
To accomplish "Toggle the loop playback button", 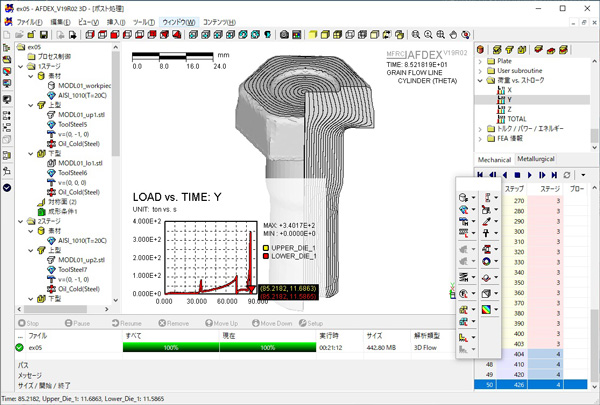I will point(567,175).
